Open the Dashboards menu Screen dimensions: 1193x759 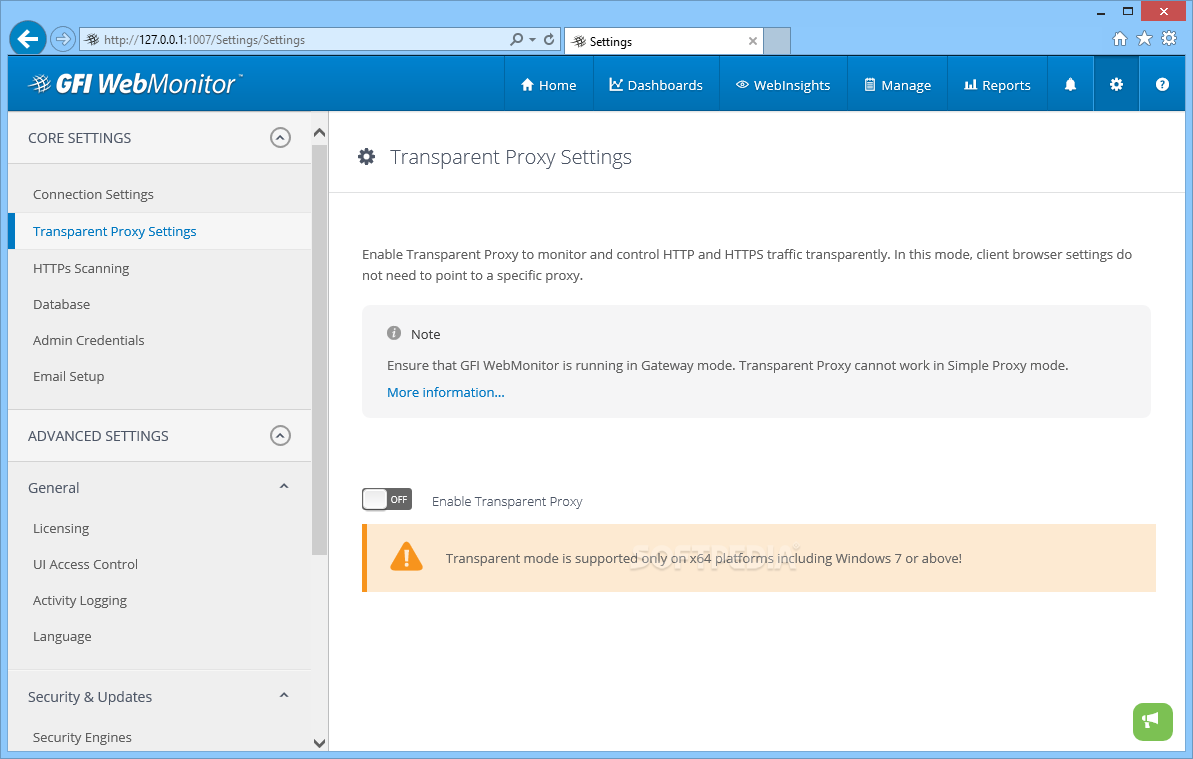(656, 85)
